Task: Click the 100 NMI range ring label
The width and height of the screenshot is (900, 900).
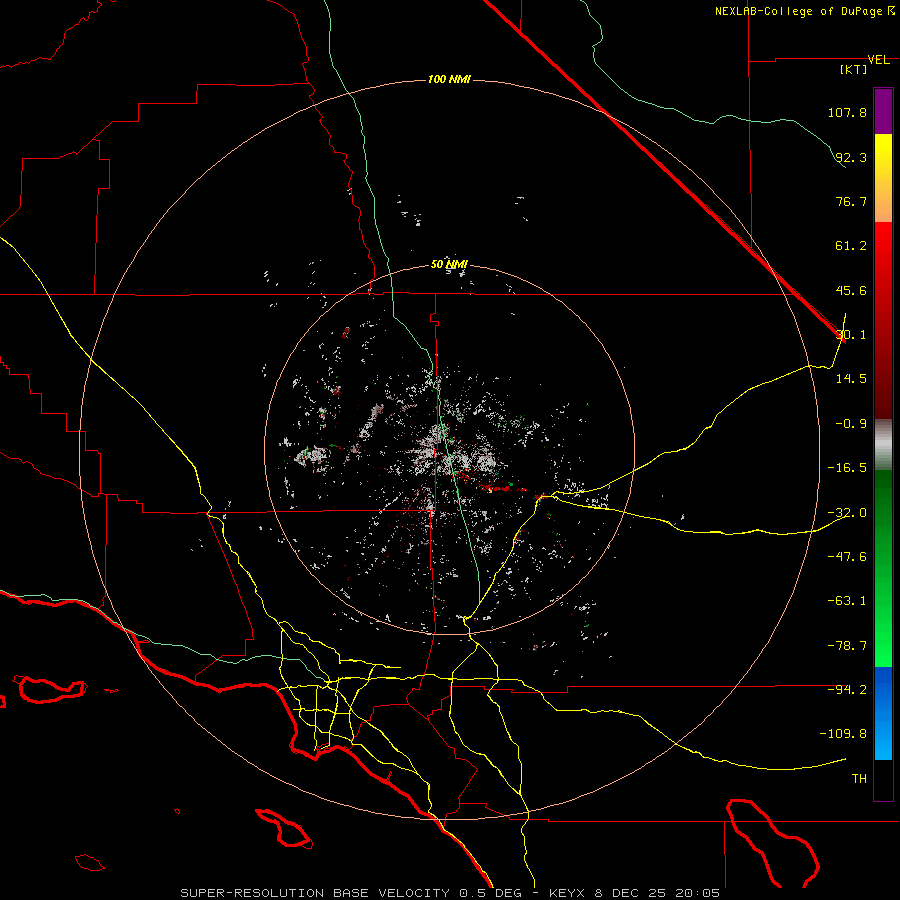Action: (x=449, y=79)
